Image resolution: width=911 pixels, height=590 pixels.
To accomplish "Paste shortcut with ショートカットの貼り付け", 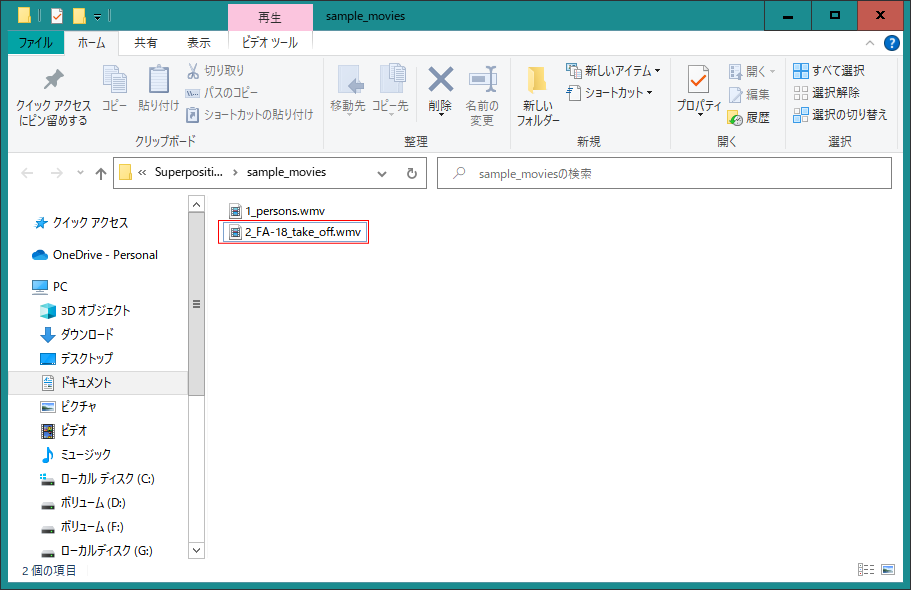I will point(249,115).
